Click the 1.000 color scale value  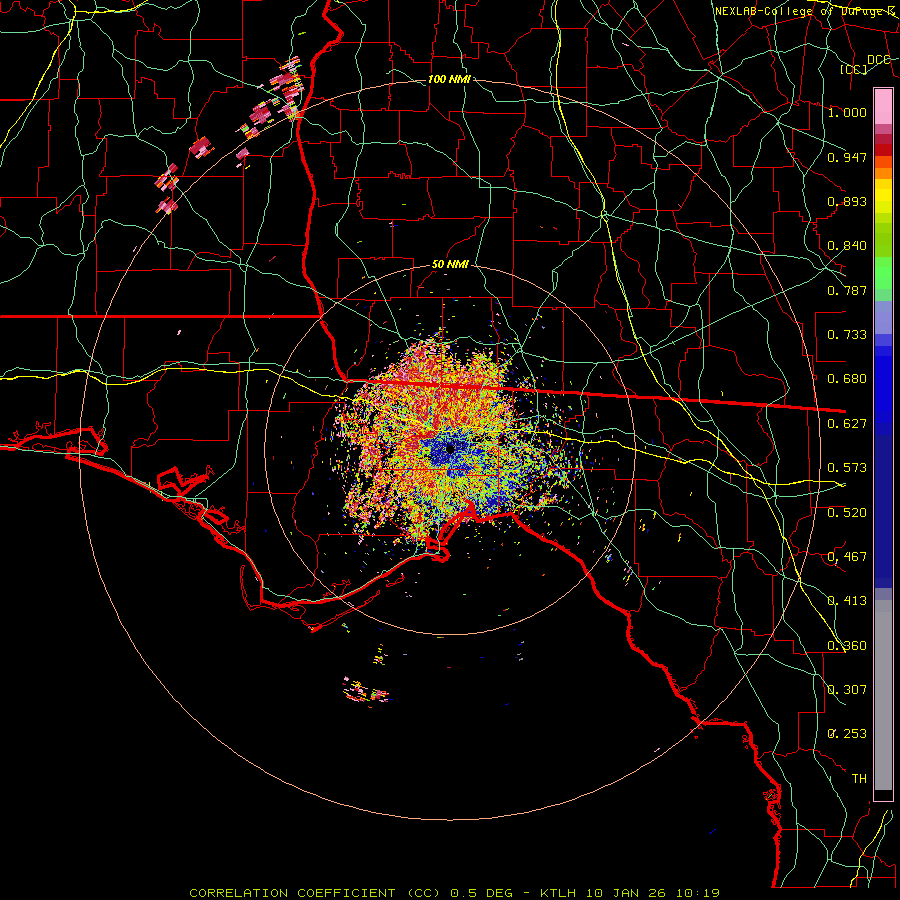click(847, 112)
